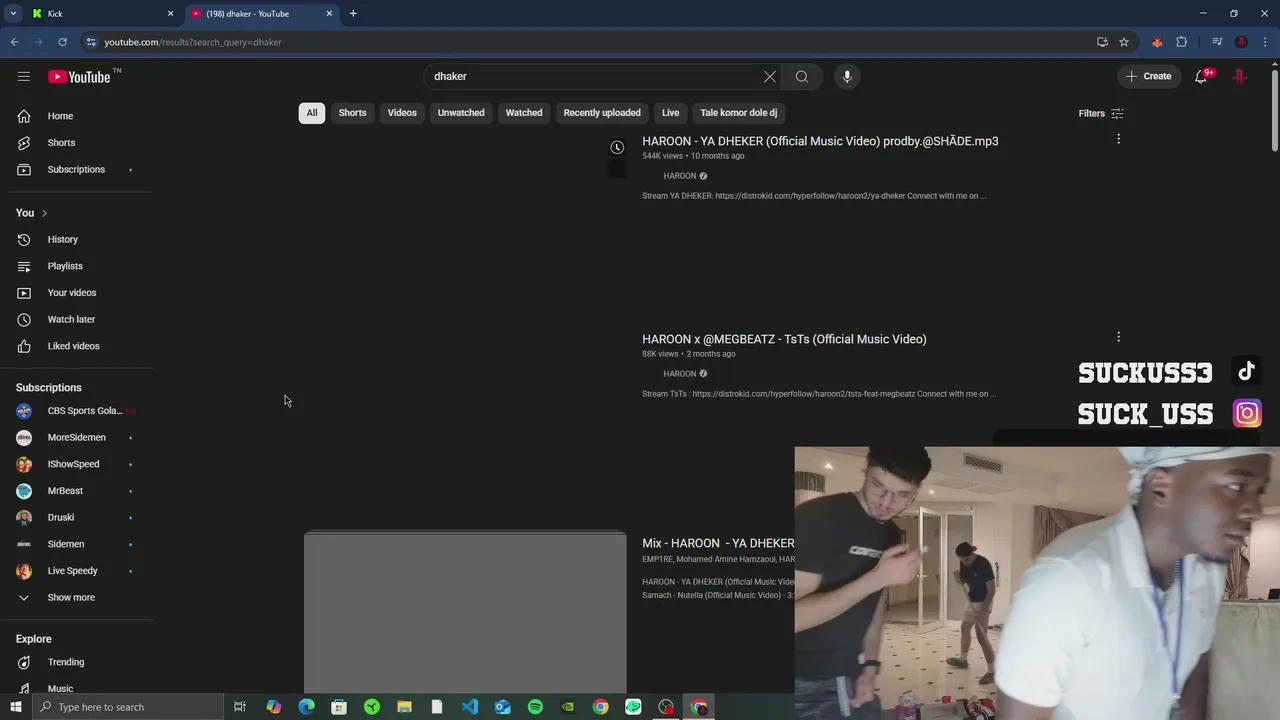The height and width of the screenshot is (720, 1280).
Task: Add YA DHEKER video to Watch later
Action: coord(617,147)
